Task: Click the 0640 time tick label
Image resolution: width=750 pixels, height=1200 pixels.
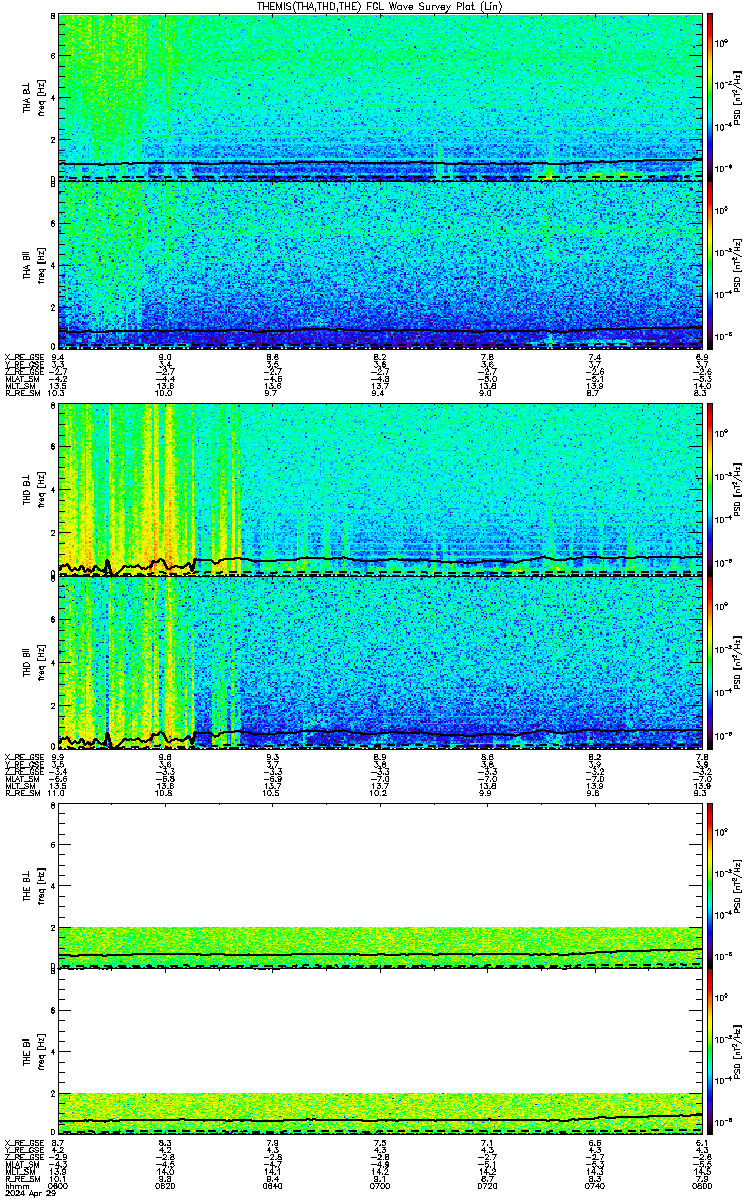Action: pyautogui.click(x=273, y=1186)
